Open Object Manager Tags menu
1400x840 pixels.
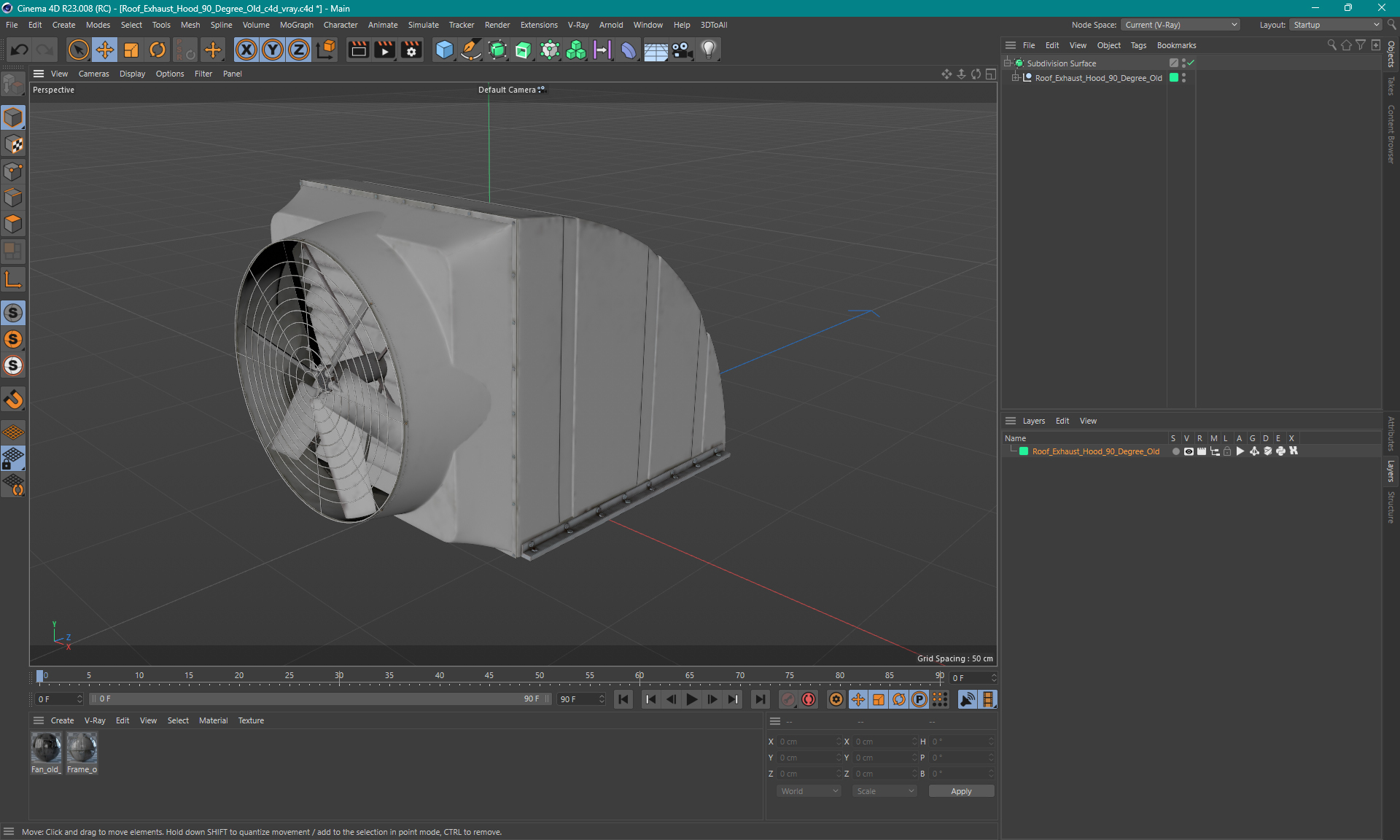pos(1138,45)
